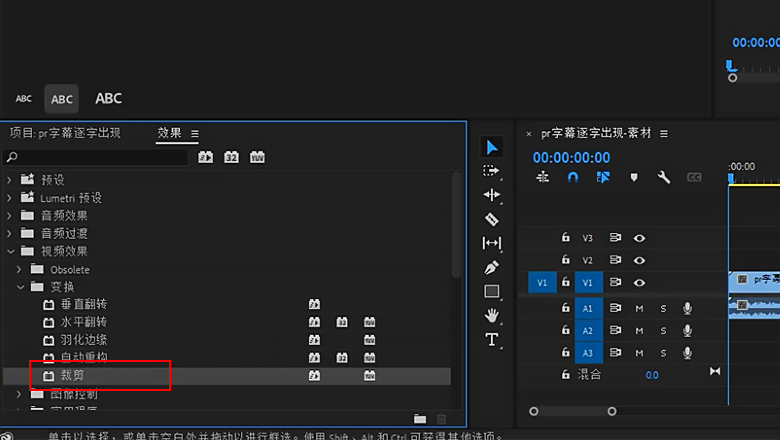The width and height of the screenshot is (780, 440).
Task: Select the Razor tool
Action: (x=491, y=219)
